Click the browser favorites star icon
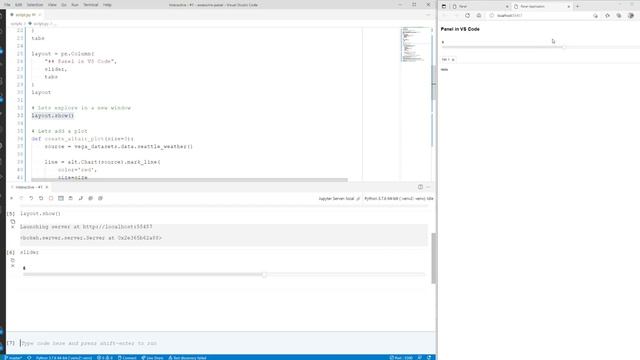This screenshot has width=640, height=360. pyautogui.click(x=607, y=16)
